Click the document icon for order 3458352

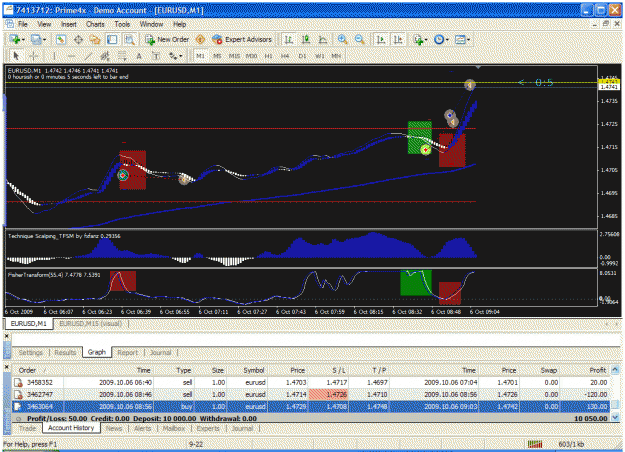pyautogui.click(x=18, y=383)
